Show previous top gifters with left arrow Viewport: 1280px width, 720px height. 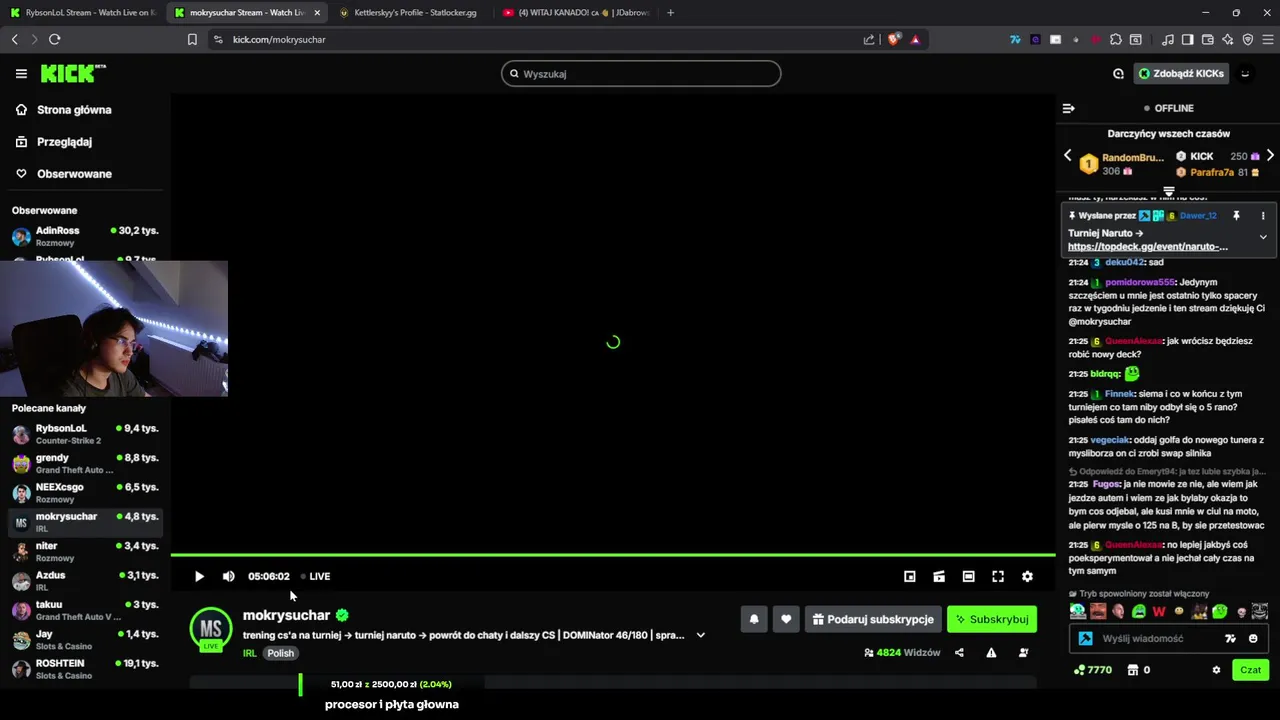click(1067, 156)
